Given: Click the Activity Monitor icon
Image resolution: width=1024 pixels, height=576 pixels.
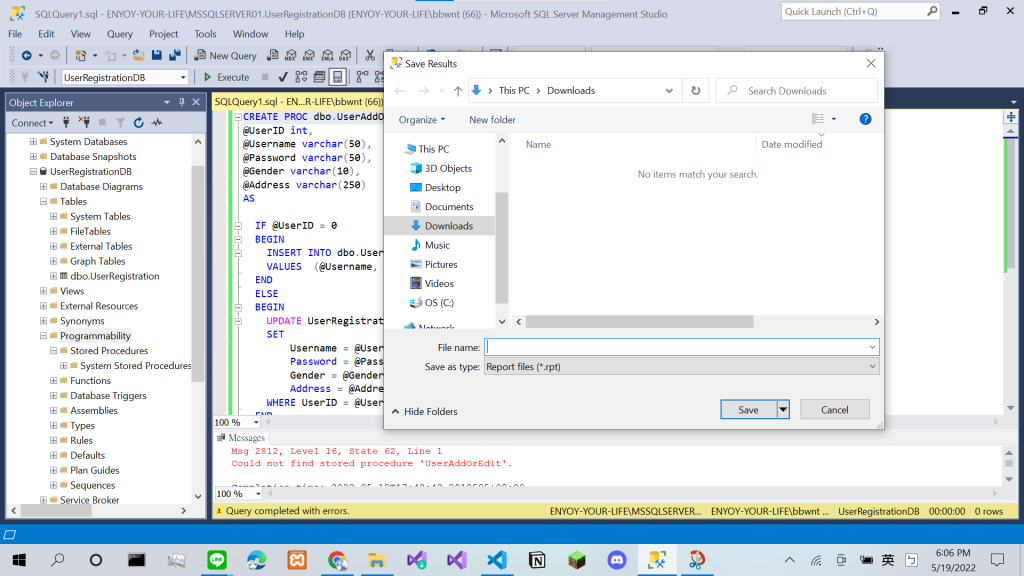Looking at the screenshot, I should (x=157, y=122).
